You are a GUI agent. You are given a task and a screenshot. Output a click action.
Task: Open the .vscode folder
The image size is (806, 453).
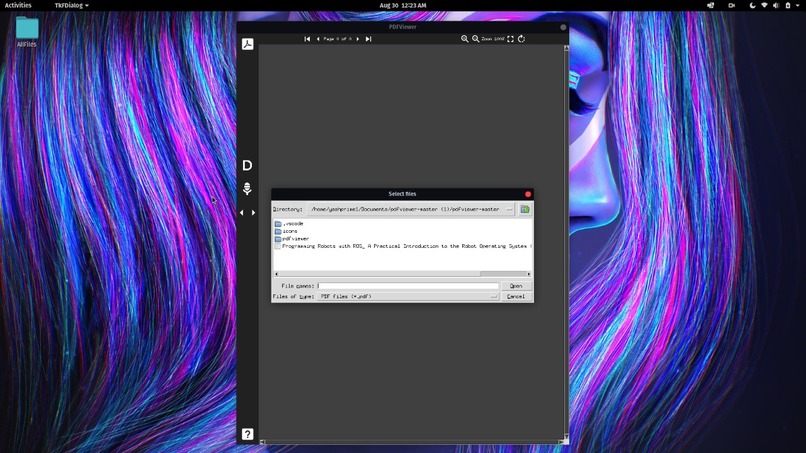(x=289, y=224)
